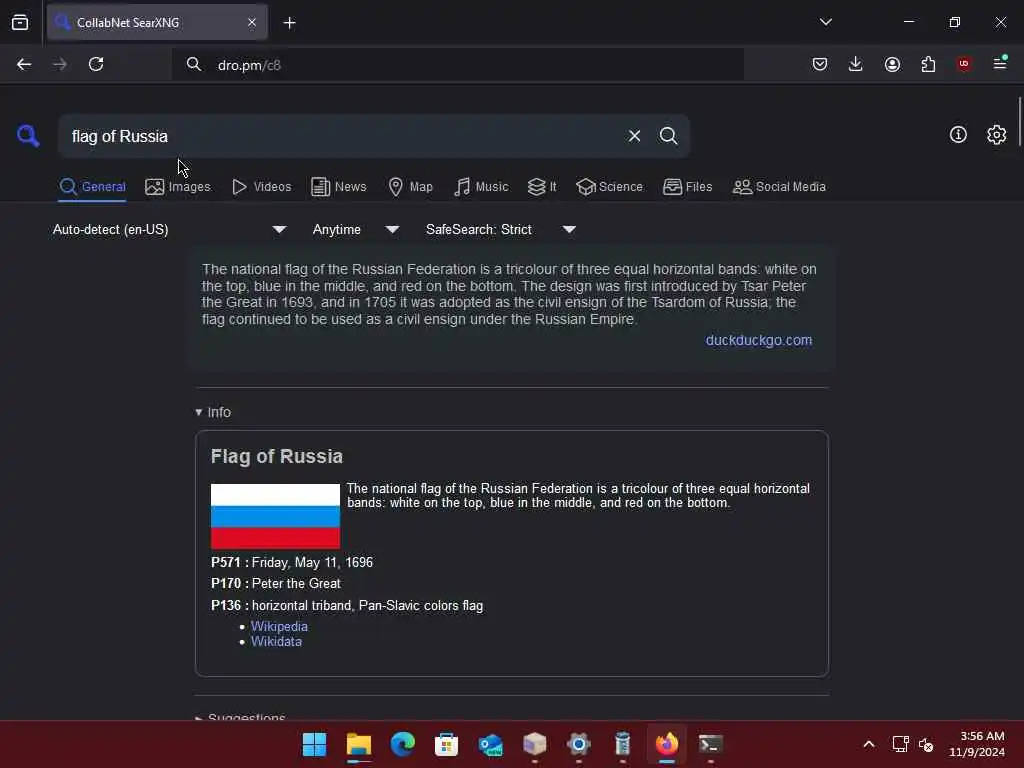Open the Save to Pocket icon
1024x768 pixels.
pyautogui.click(x=820, y=64)
